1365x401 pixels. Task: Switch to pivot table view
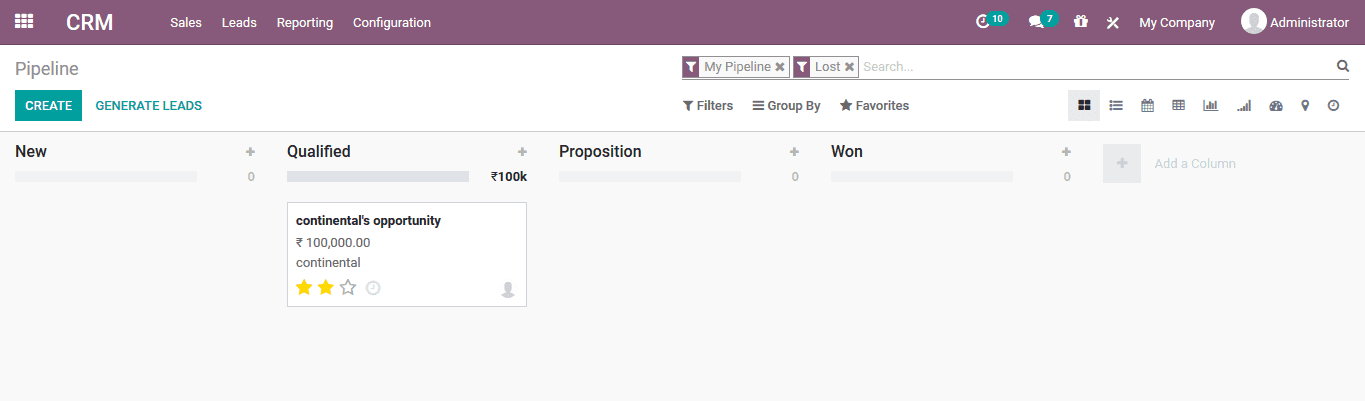tap(1178, 105)
